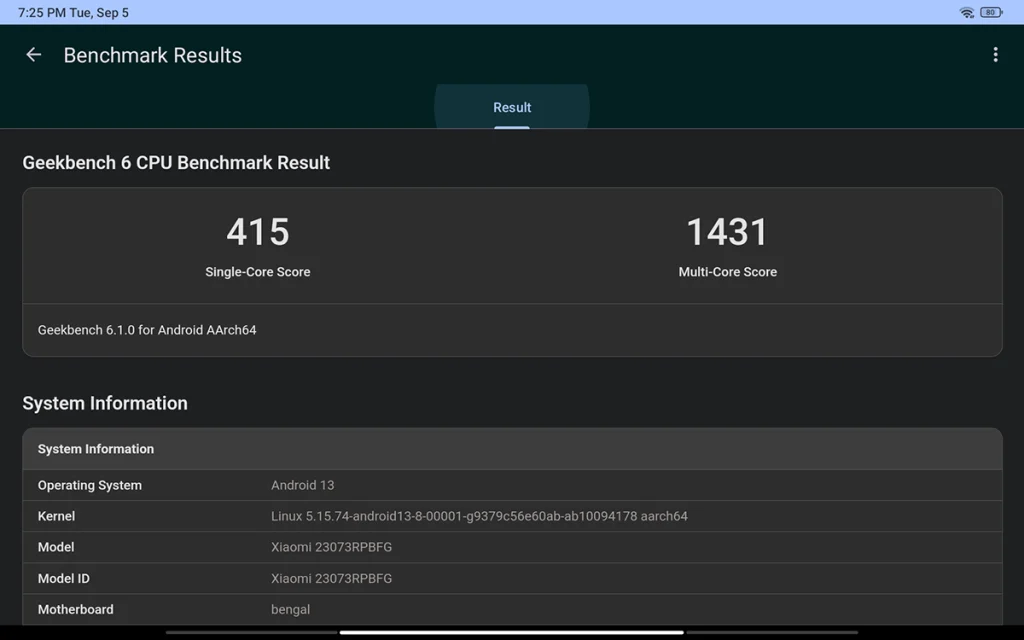Tap the bengal motherboard value

(291, 609)
